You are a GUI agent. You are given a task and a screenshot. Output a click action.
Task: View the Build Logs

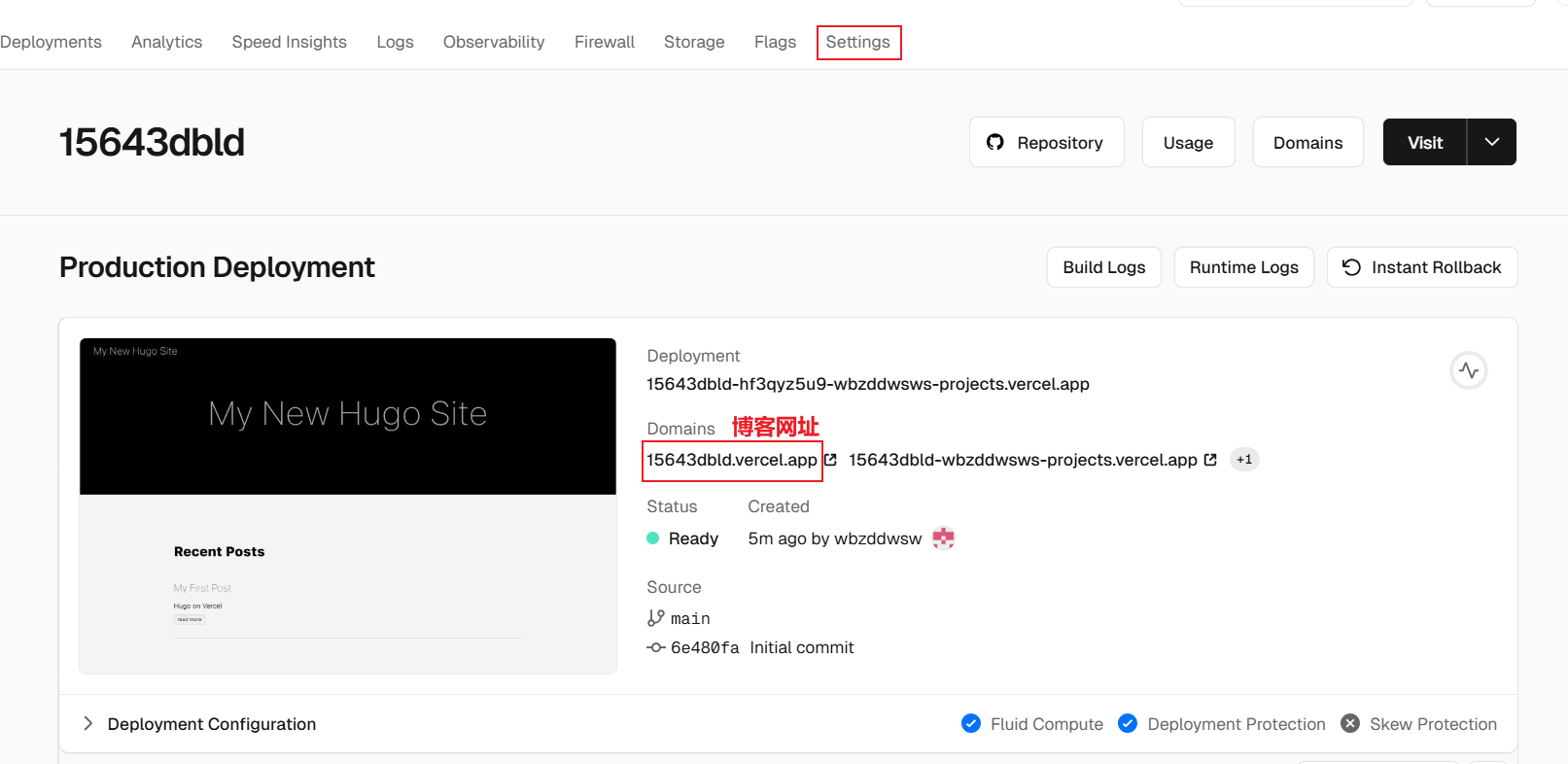(x=1104, y=267)
